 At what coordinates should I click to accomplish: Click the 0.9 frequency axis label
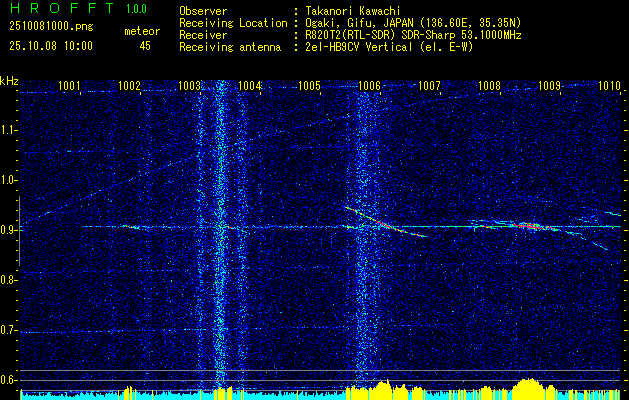(x=9, y=230)
